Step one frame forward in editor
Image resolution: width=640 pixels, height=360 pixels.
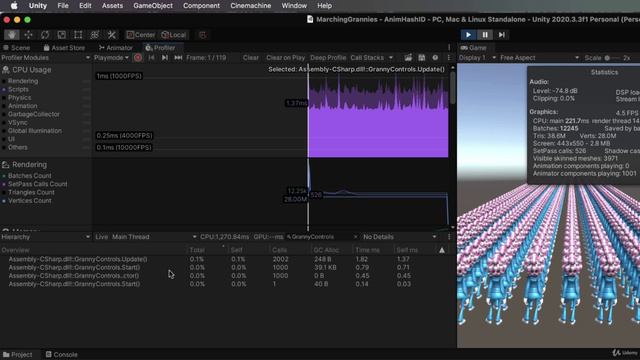click(x=502, y=35)
